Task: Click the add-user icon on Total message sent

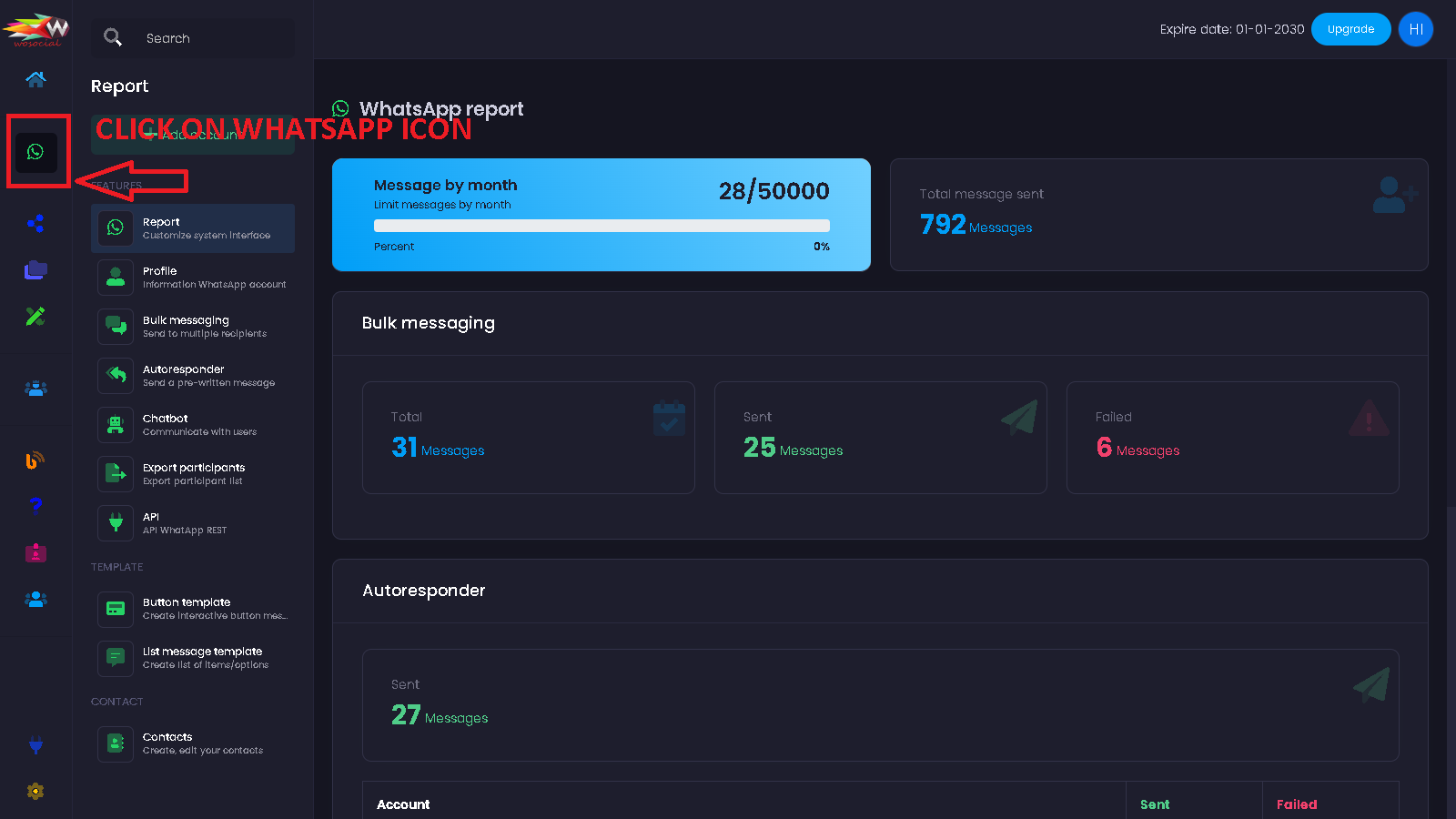Action: [x=1394, y=194]
